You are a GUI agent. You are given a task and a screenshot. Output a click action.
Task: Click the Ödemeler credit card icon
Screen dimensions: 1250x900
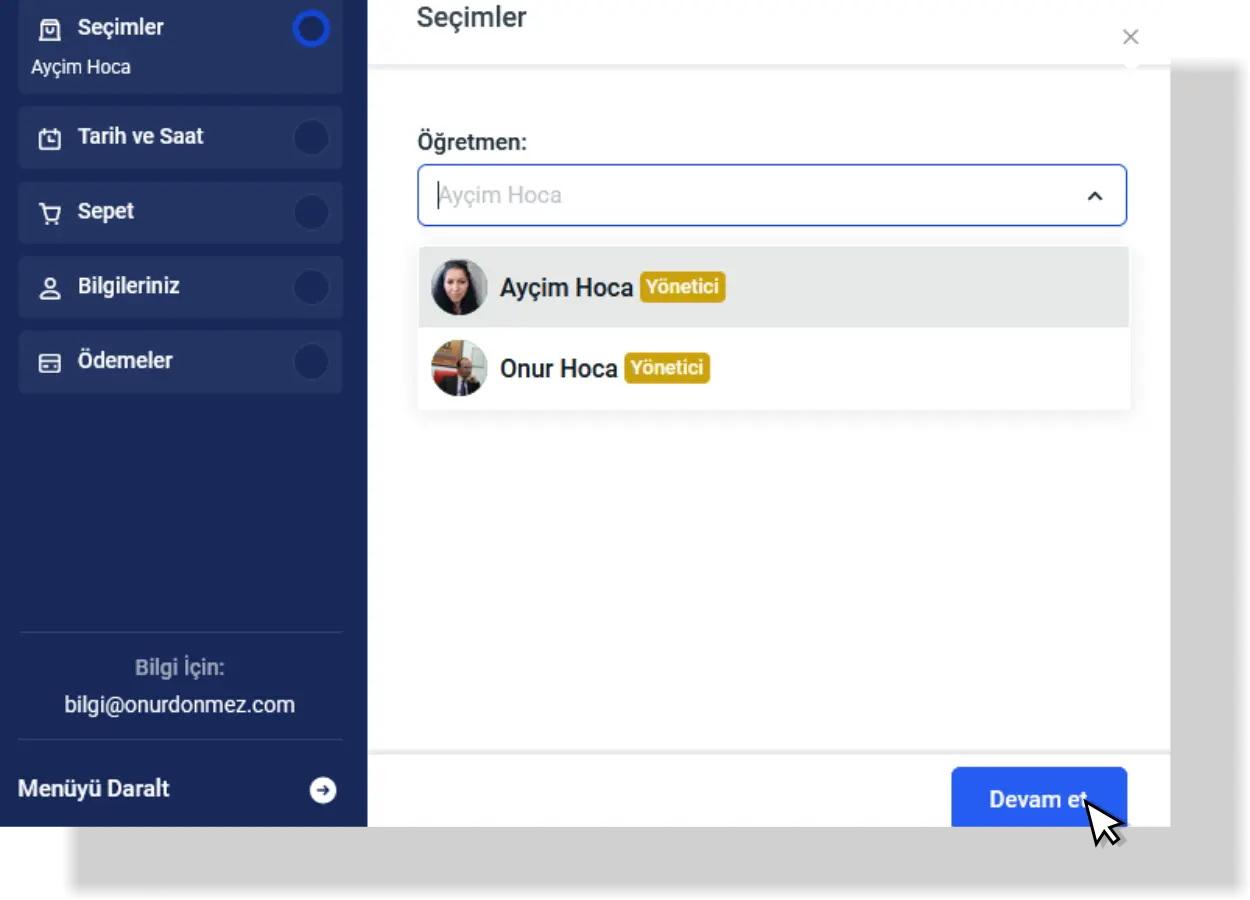[x=49, y=362]
